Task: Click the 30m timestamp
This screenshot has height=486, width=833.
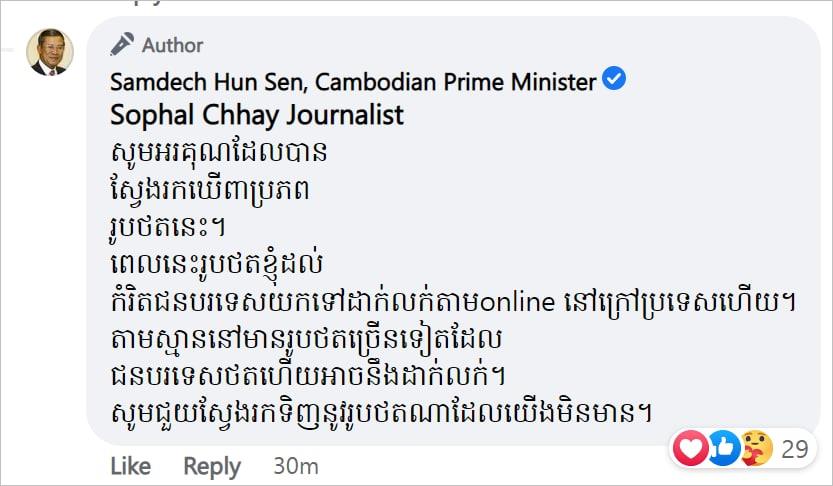Action: click(x=295, y=466)
